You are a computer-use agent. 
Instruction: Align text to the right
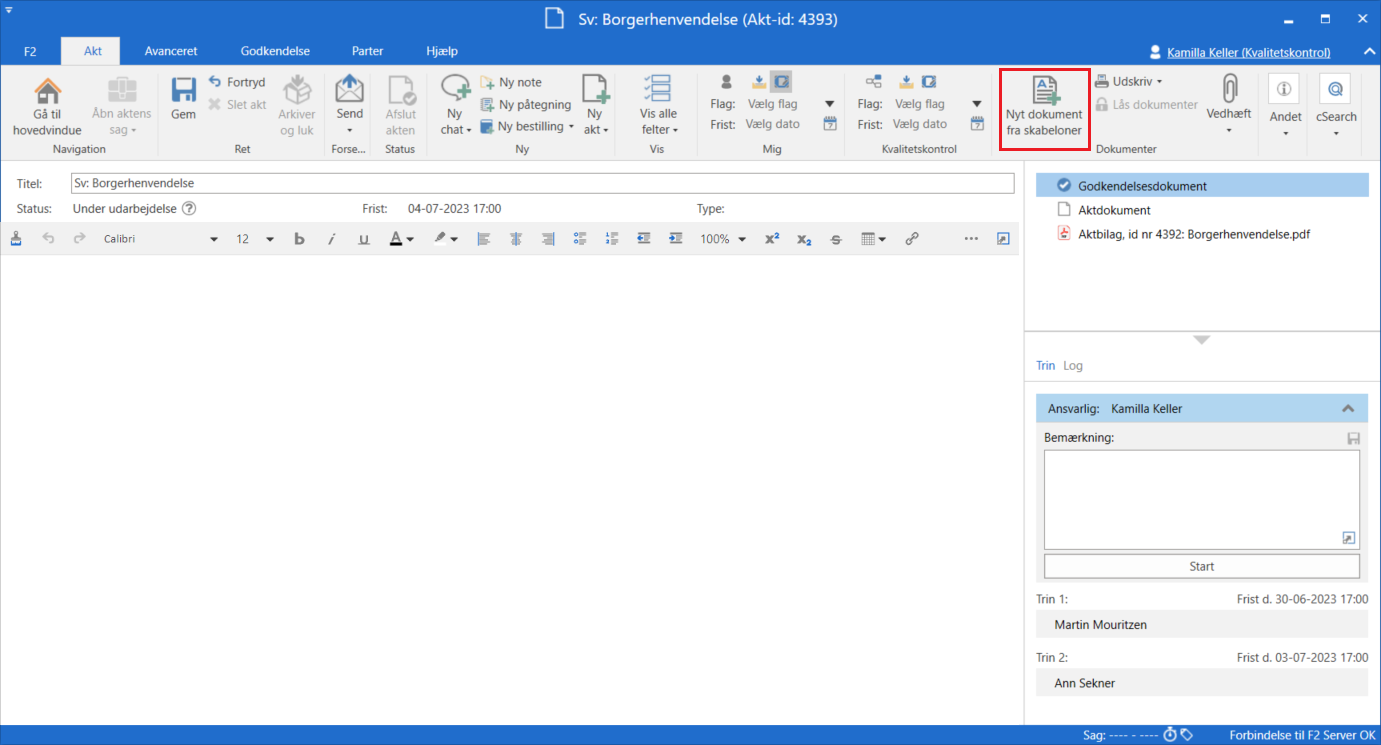point(548,239)
